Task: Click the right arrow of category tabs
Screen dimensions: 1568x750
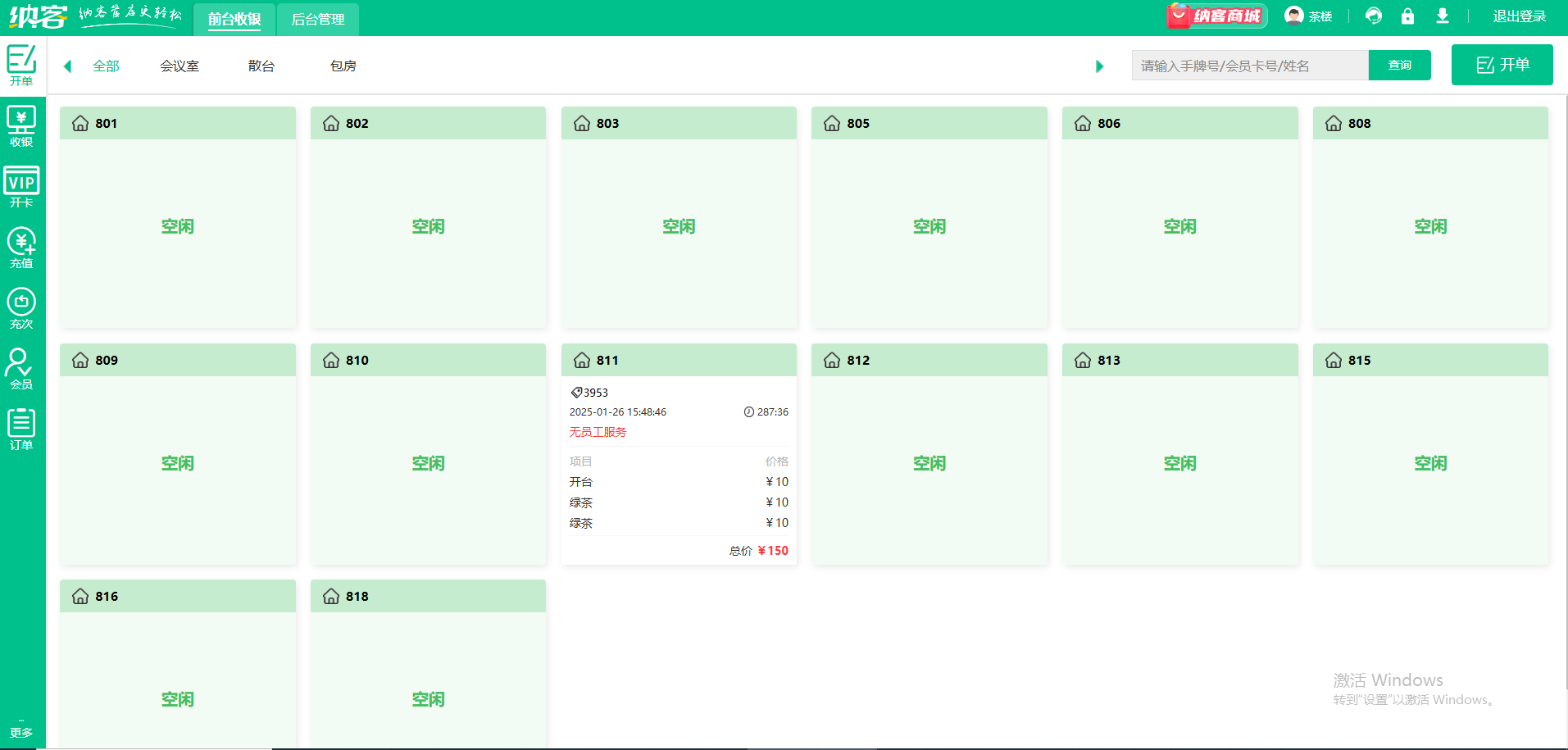Action: [1099, 66]
